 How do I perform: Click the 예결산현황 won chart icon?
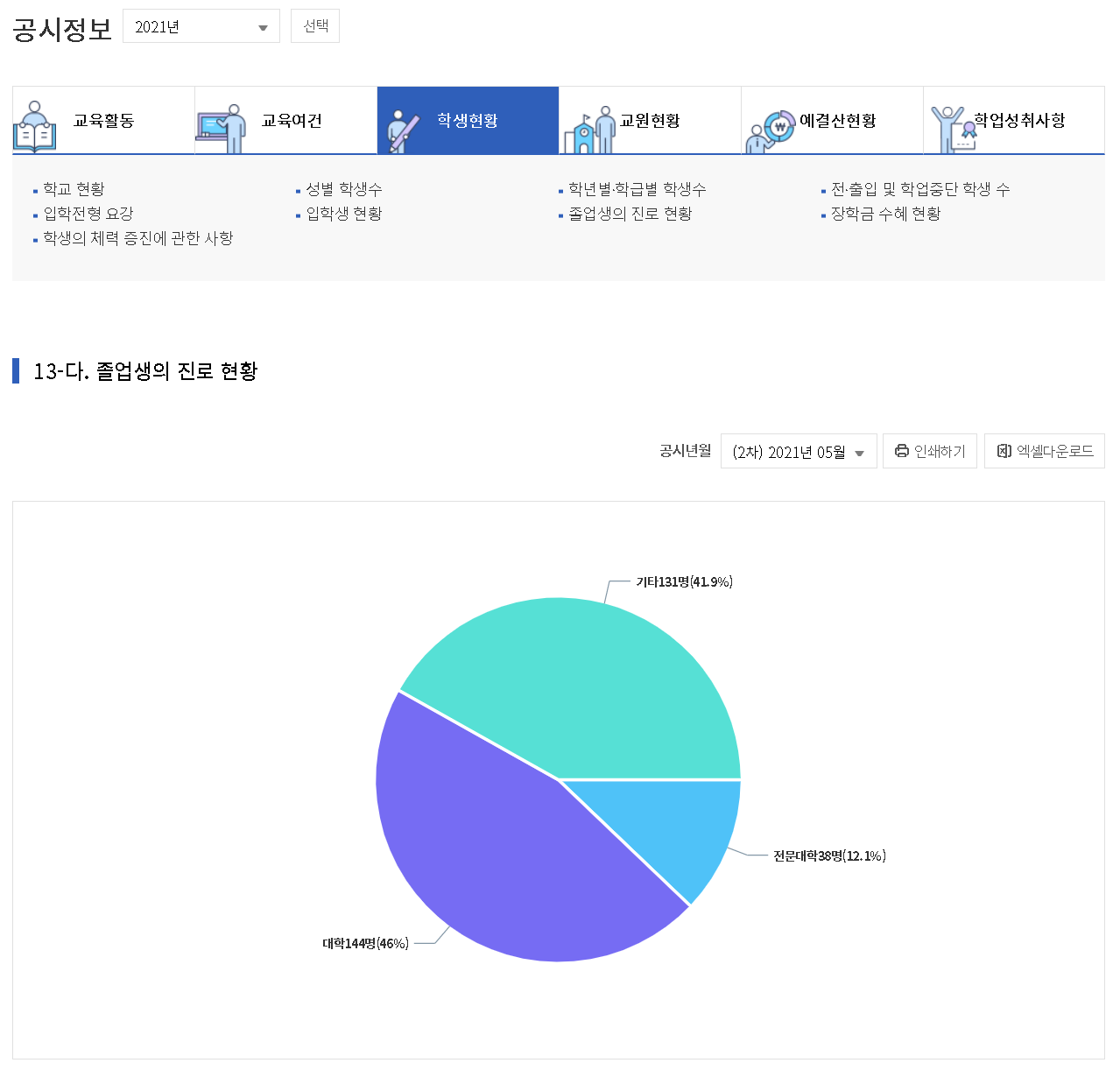pos(770,132)
